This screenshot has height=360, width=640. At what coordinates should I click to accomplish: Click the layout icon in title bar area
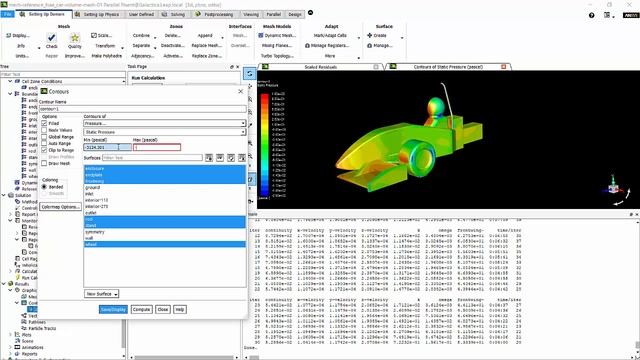point(607,15)
